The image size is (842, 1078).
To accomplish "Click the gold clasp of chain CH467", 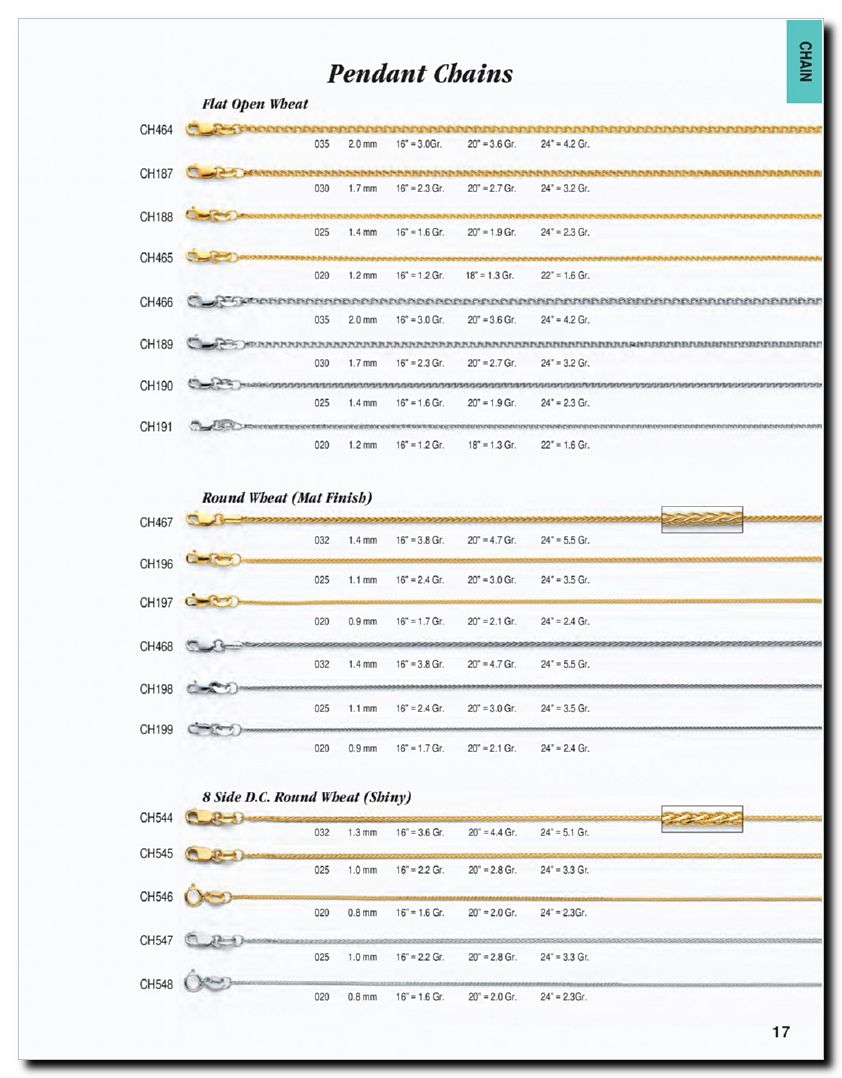I will click(x=205, y=519).
